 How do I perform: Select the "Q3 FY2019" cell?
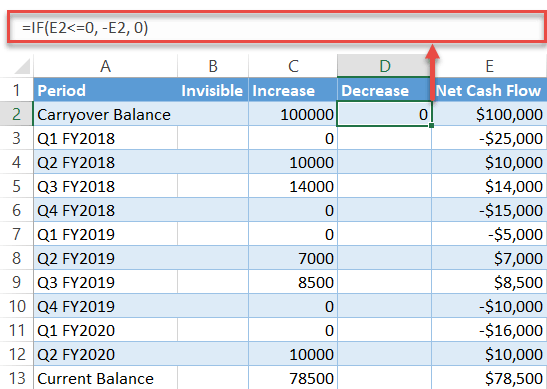click(x=105, y=282)
